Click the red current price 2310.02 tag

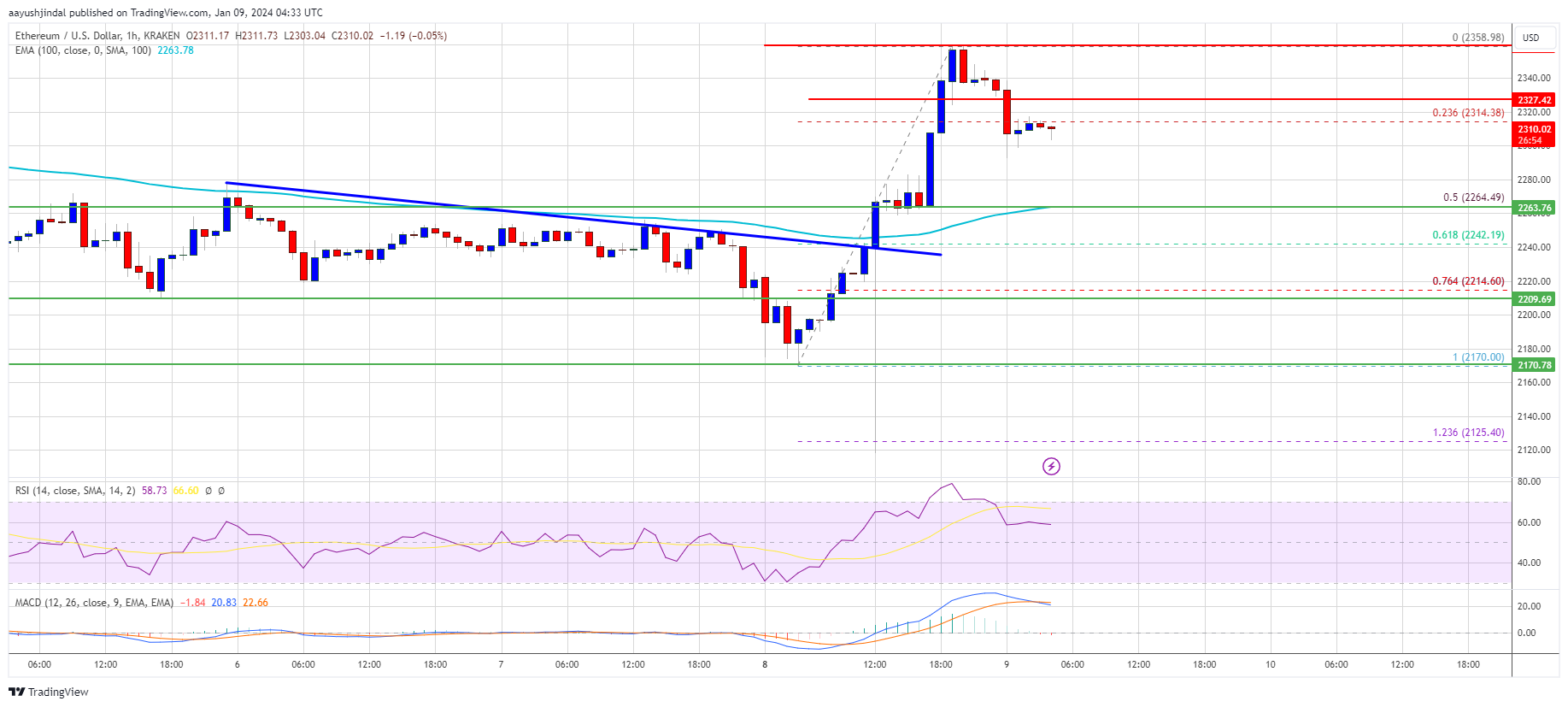point(1534,134)
